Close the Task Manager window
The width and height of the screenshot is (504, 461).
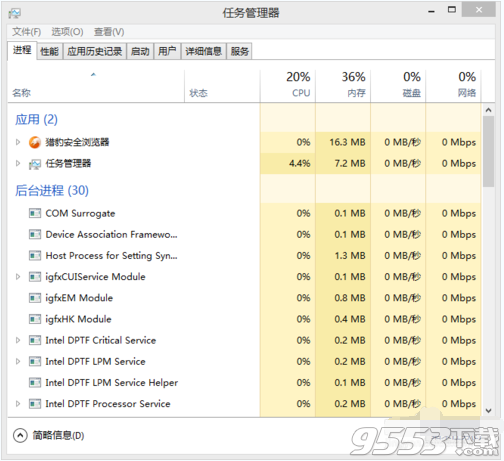tap(479, 10)
